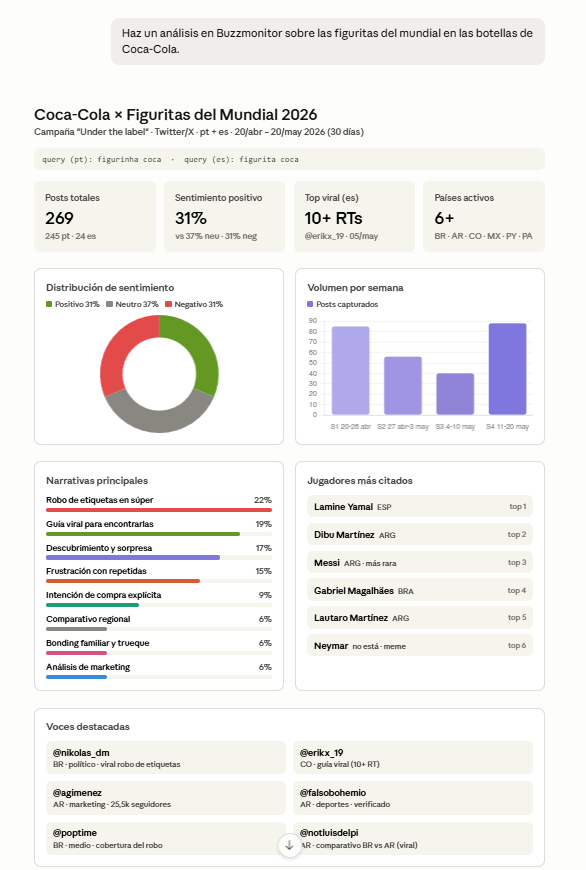Click the user prompt message bubble
The image size is (586, 870).
(327, 41)
